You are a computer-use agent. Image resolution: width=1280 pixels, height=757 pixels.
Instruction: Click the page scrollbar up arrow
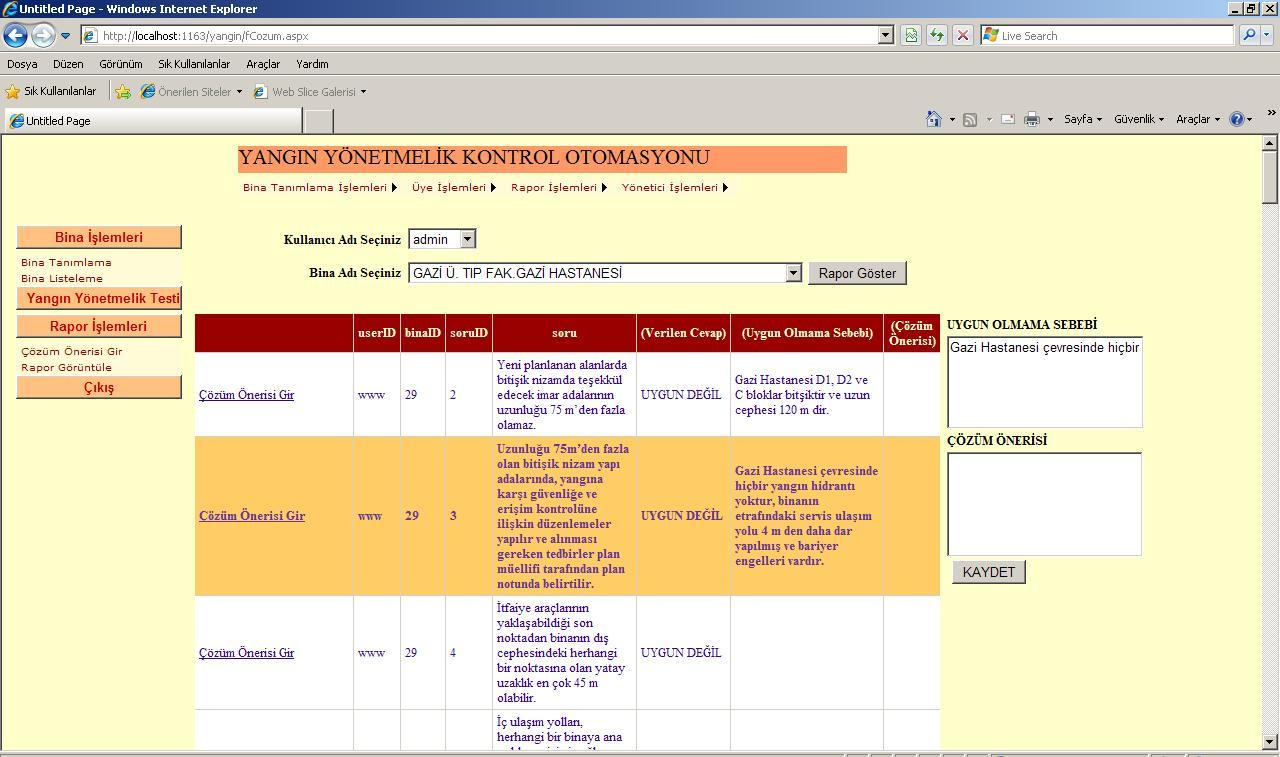[1270, 143]
